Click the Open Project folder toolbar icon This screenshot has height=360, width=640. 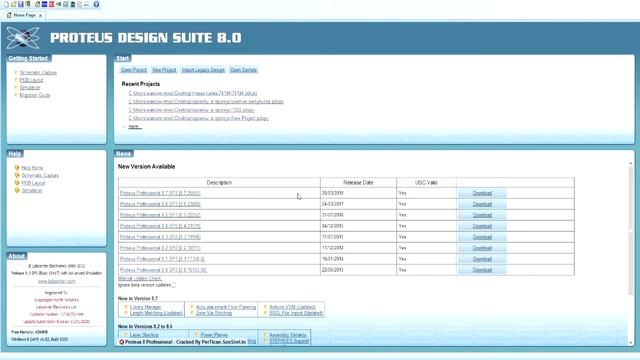tap(13, 4)
